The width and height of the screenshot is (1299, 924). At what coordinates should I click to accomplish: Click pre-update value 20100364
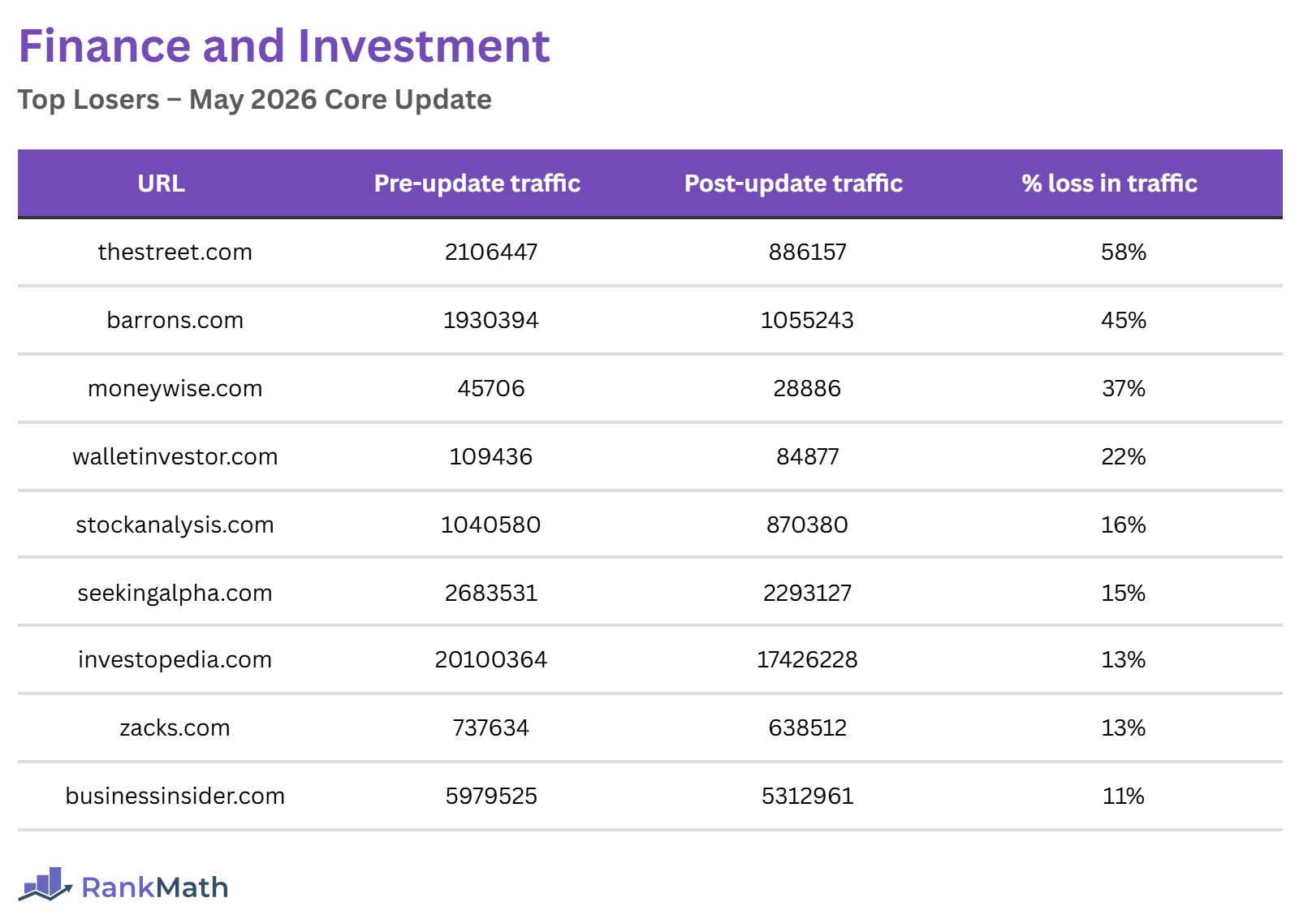491,659
